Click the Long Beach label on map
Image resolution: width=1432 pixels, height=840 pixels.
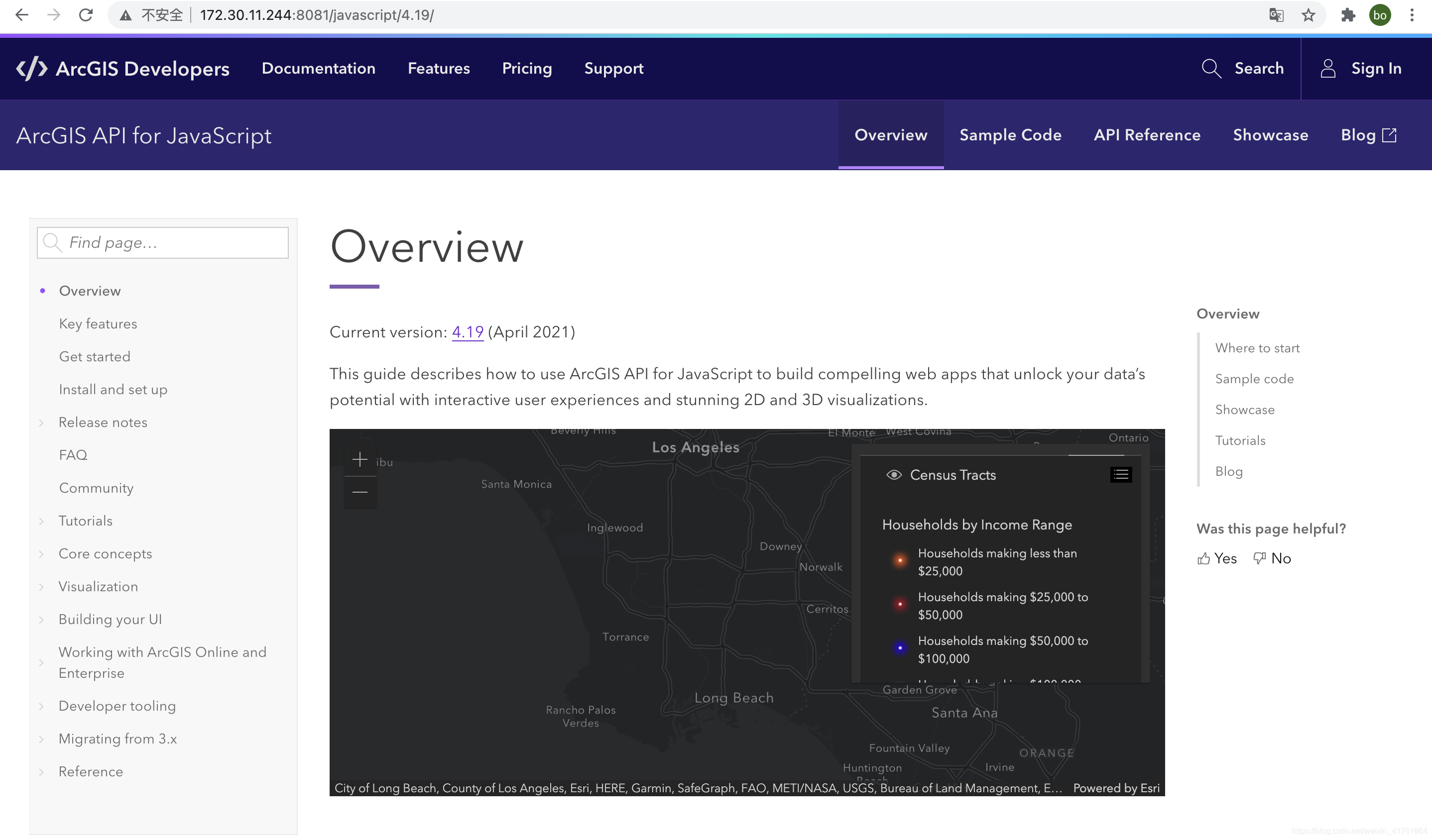point(733,698)
